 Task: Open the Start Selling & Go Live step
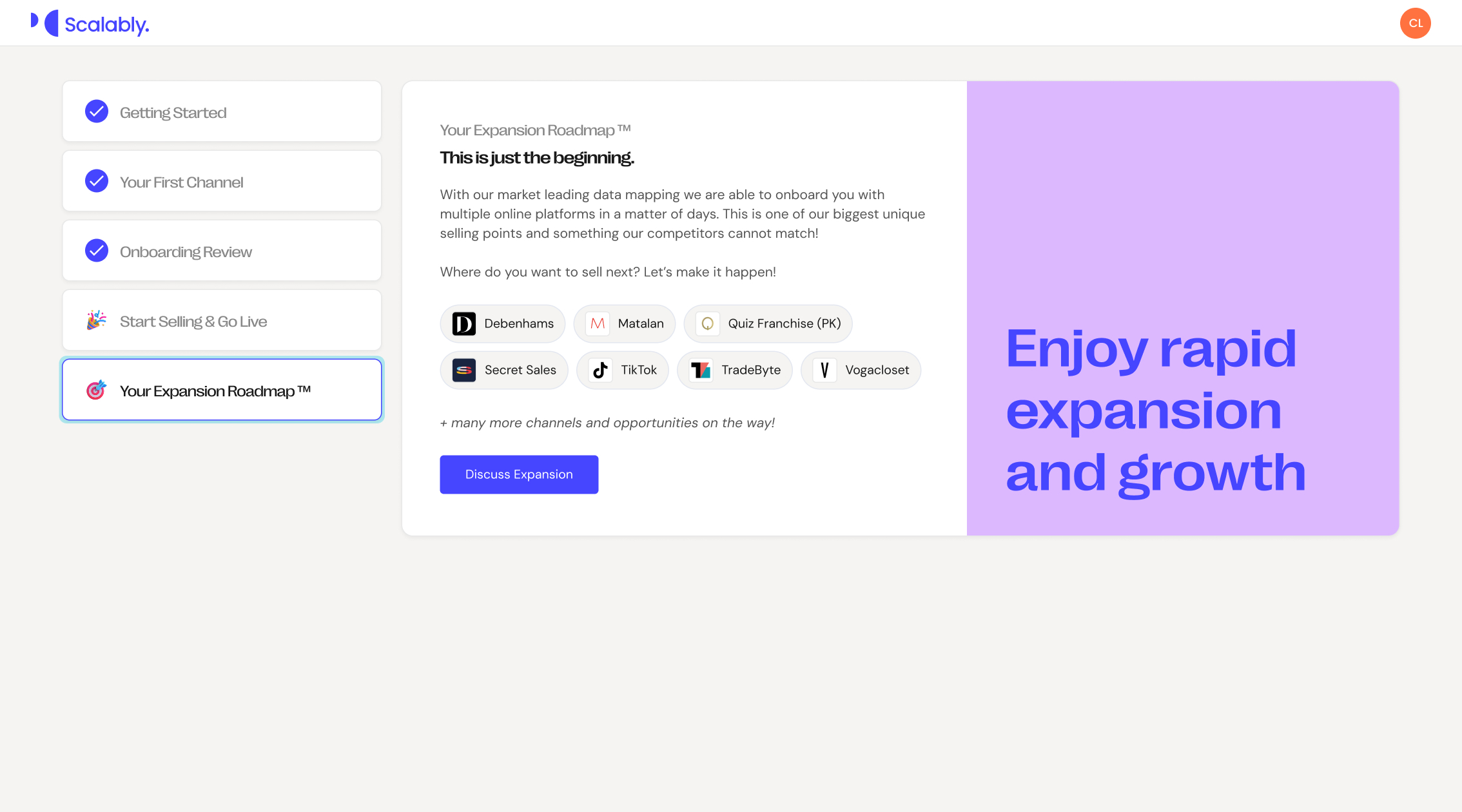click(222, 321)
